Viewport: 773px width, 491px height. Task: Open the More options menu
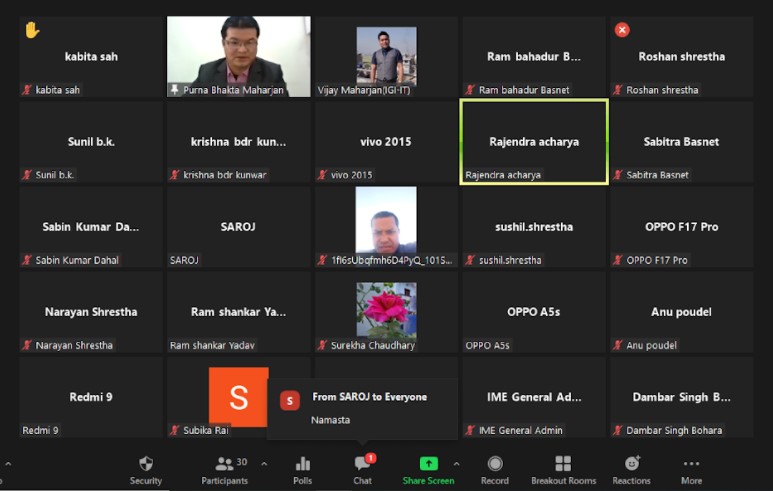(691, 469)
